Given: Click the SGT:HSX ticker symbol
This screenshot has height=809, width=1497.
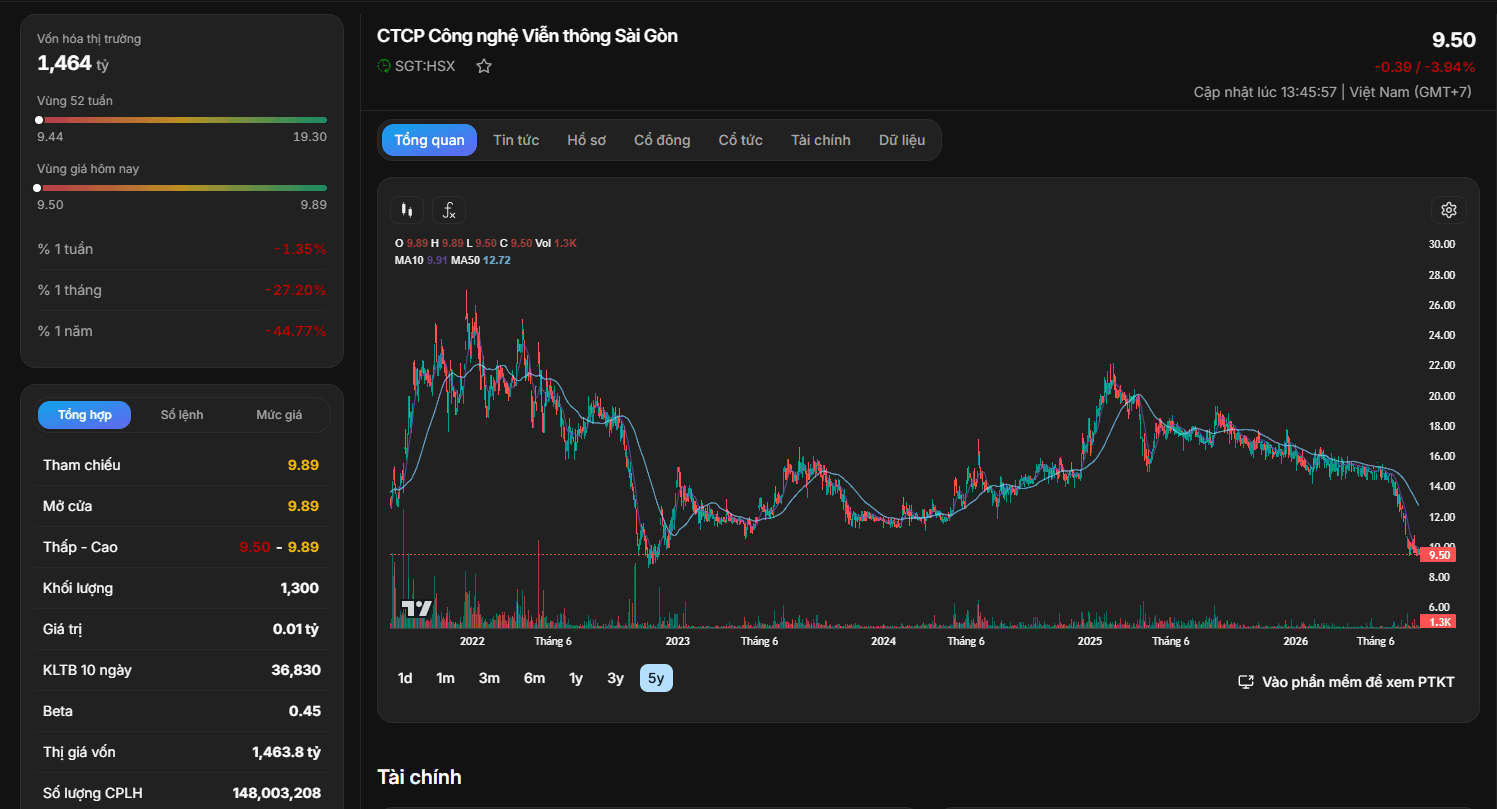Looking at the screenshot, I should click(425, 66).
